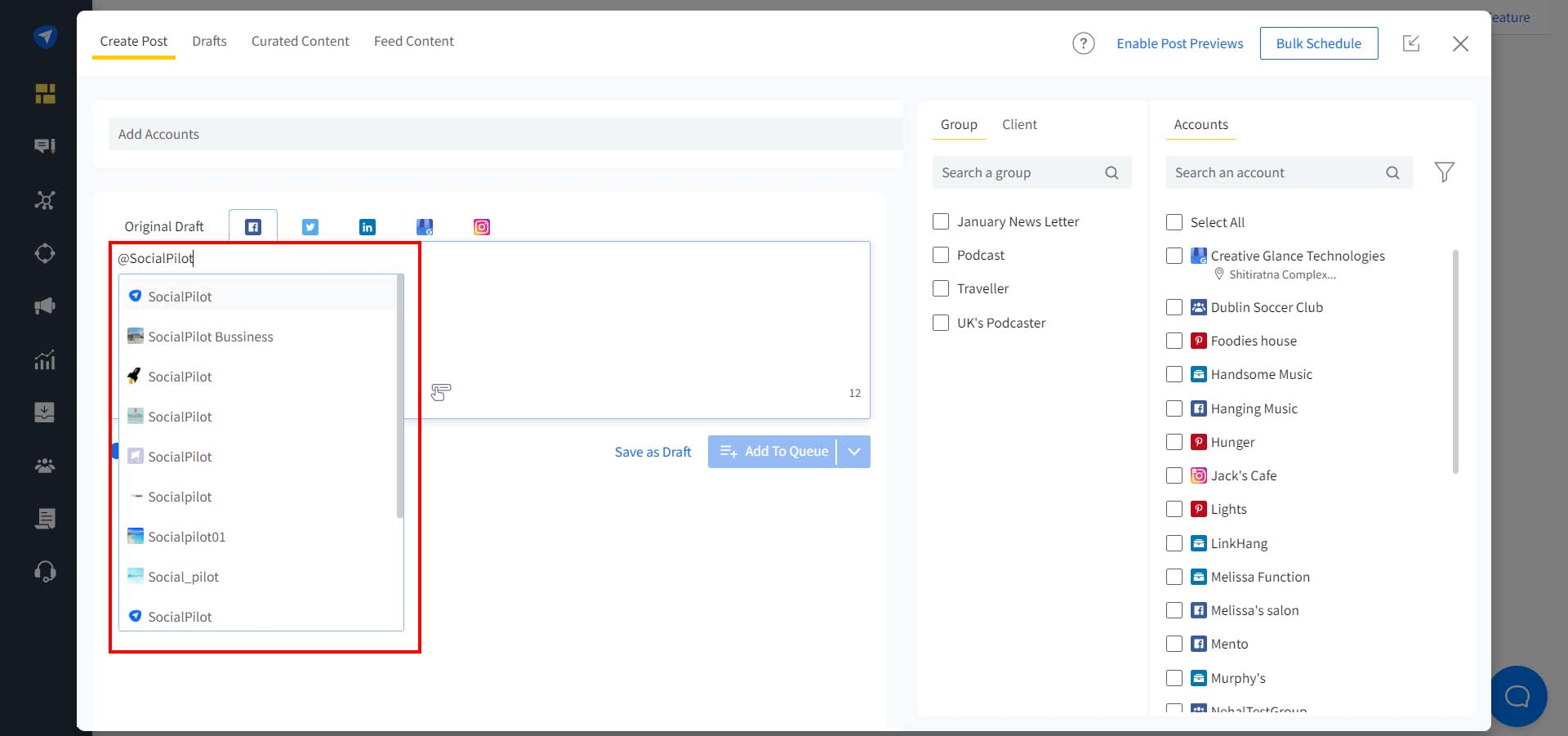Click the Add Accounts field

pos(506,134)
